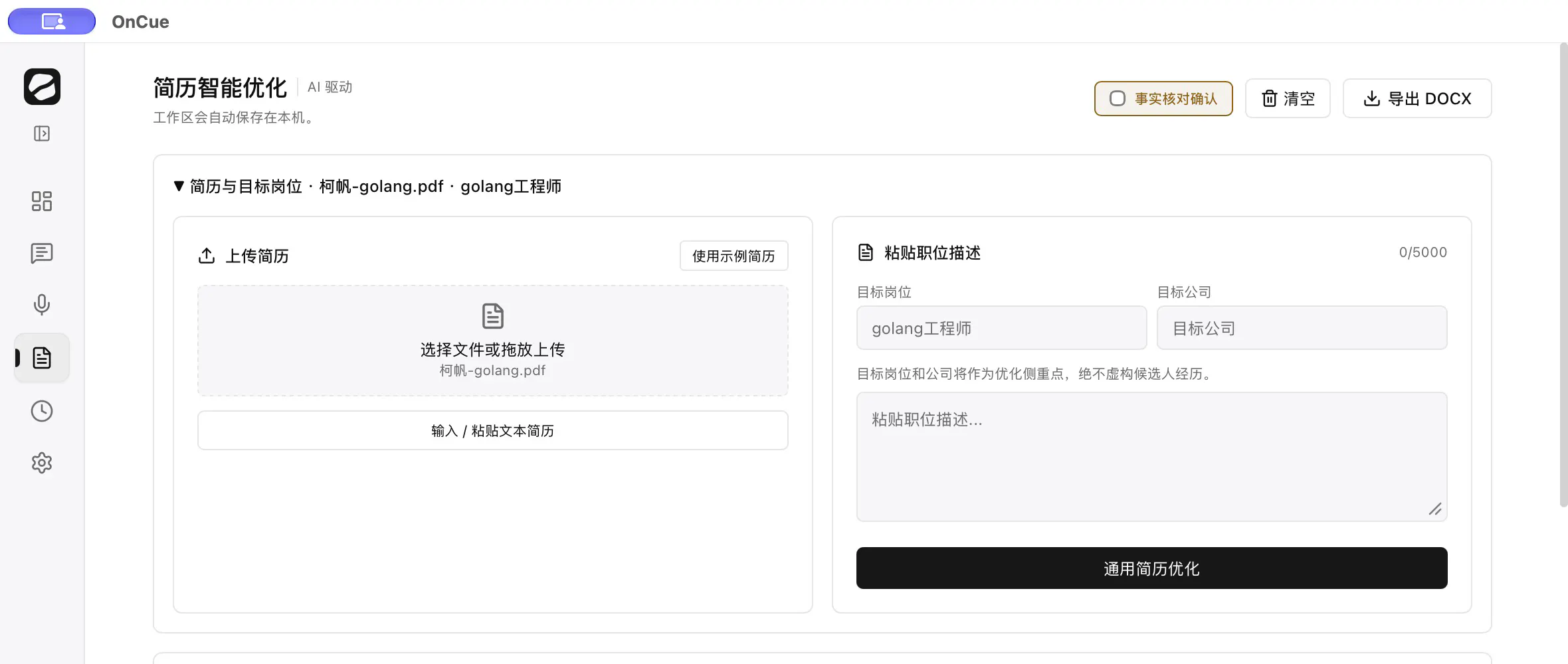
Task: Click the upload arrow icon beside 上传简历
Action: click(207, 256)
